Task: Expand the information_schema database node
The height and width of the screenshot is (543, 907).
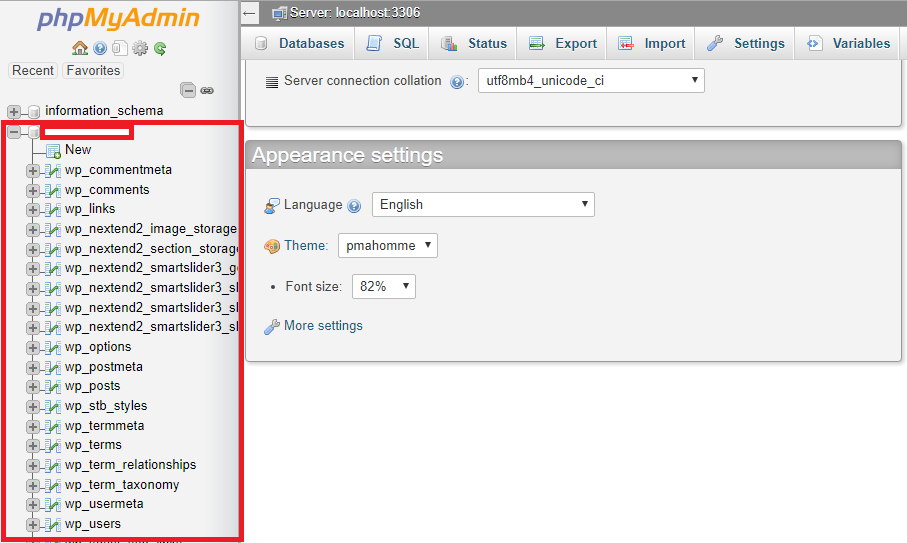Action: click(x=14, y=111)
